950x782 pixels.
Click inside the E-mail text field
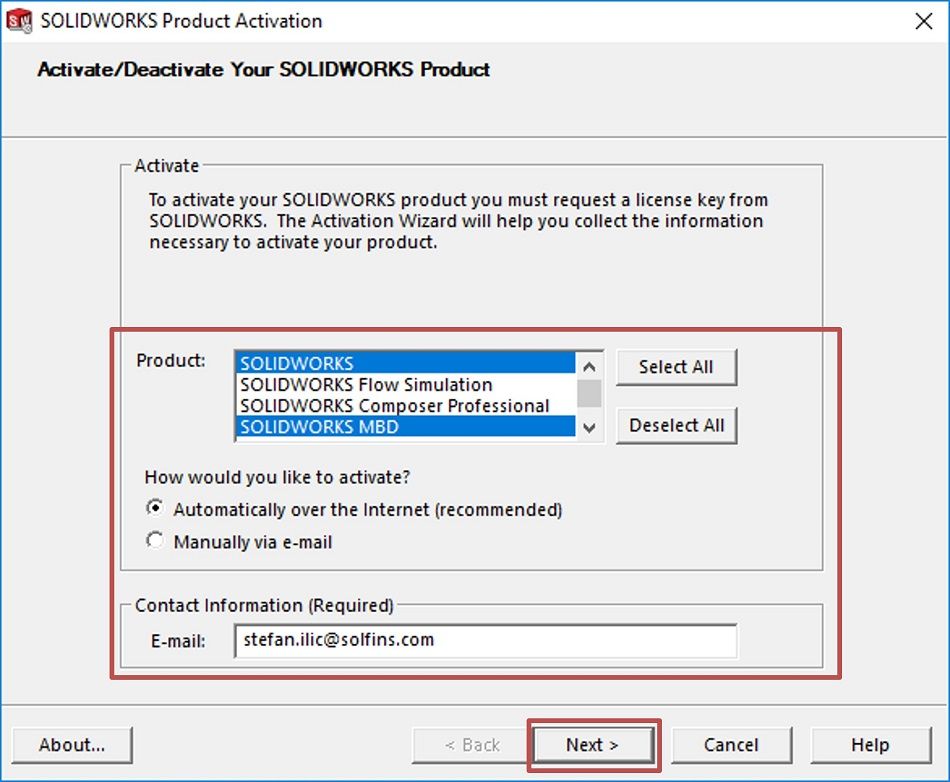pyautogui.click(x=485, y=640)
